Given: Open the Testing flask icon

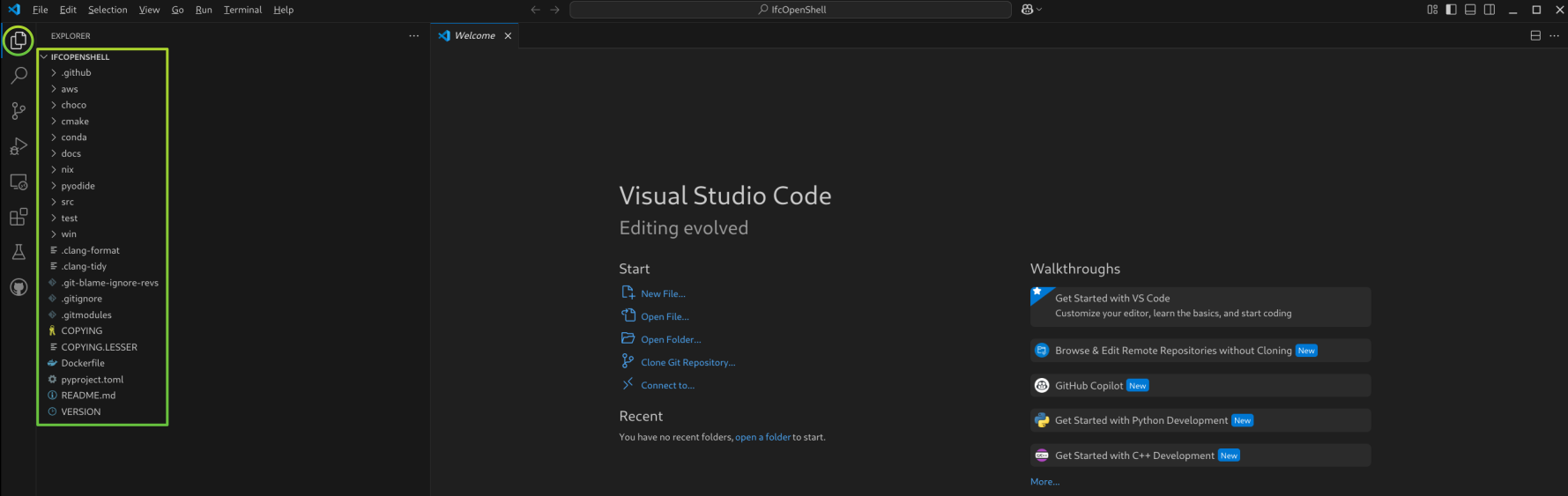Looking at the screenshot, I should (x=19, y=252).
